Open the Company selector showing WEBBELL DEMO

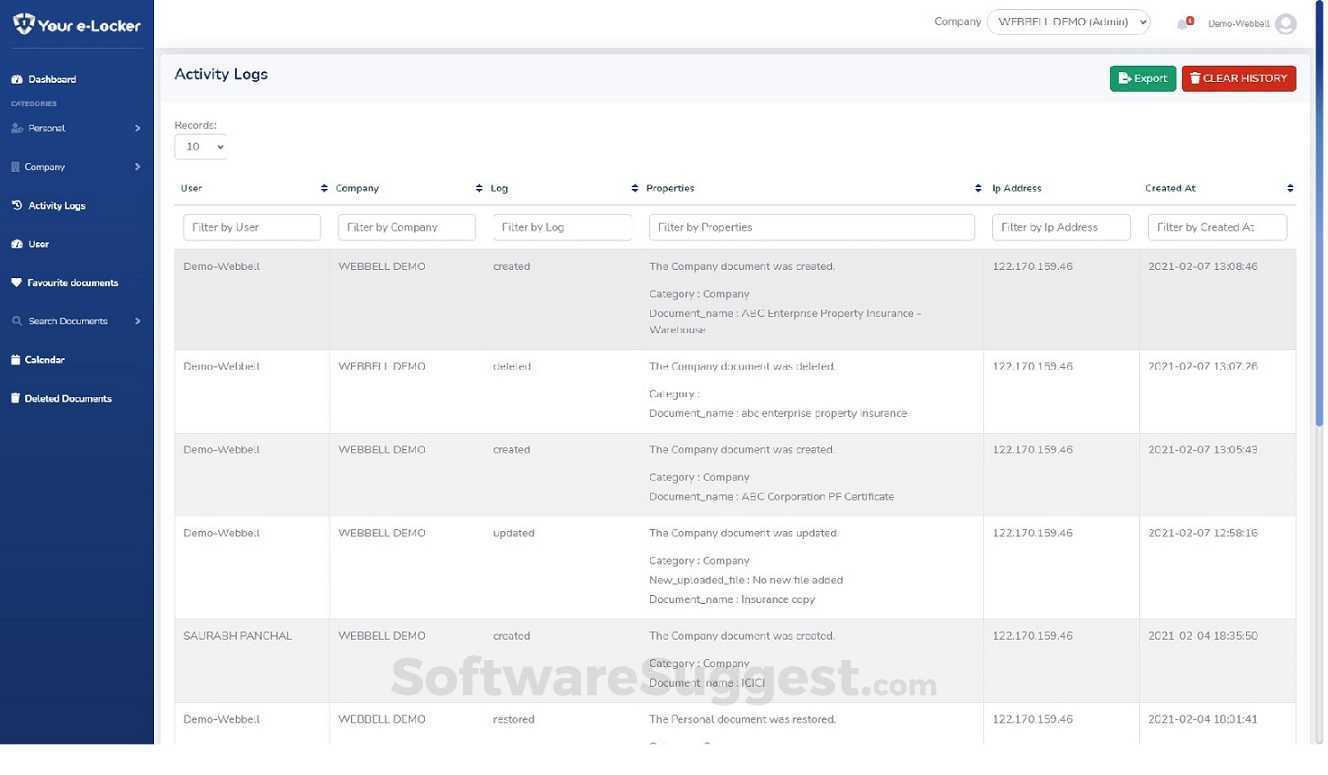point(1069,20)
